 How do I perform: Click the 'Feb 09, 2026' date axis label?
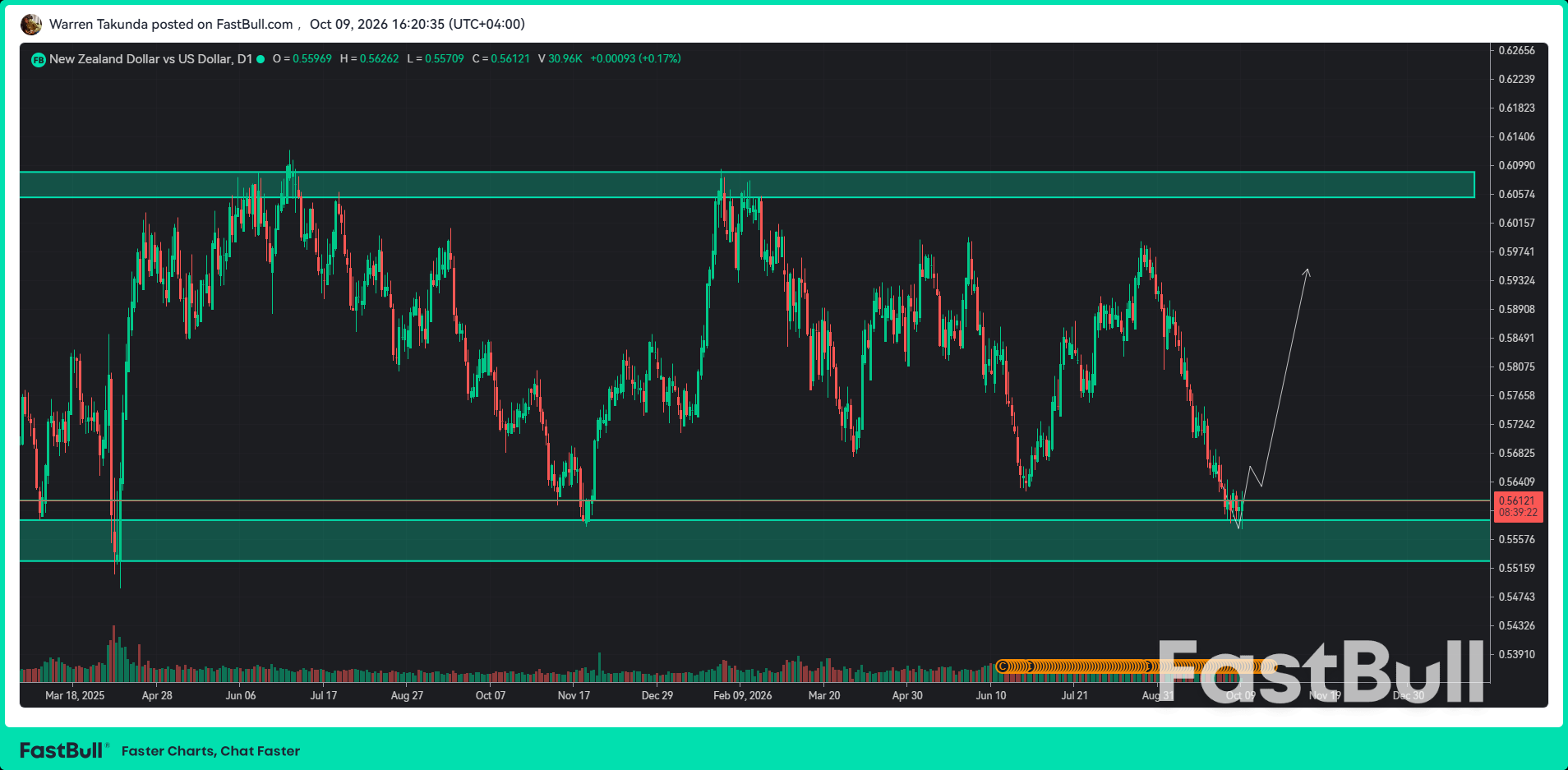(x=743, y=695)
